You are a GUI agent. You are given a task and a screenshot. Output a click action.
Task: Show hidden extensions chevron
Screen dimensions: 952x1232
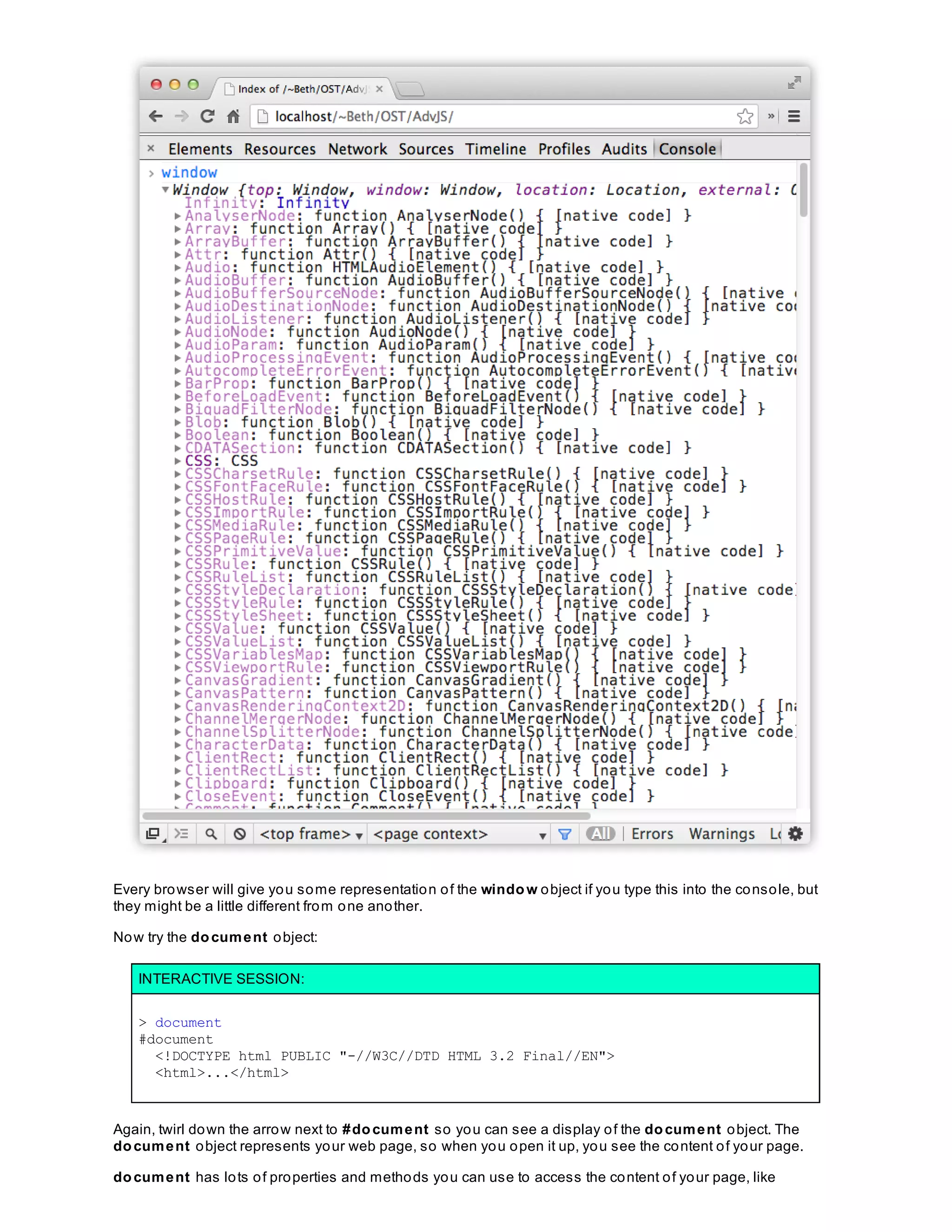click(x=770, y=116)
